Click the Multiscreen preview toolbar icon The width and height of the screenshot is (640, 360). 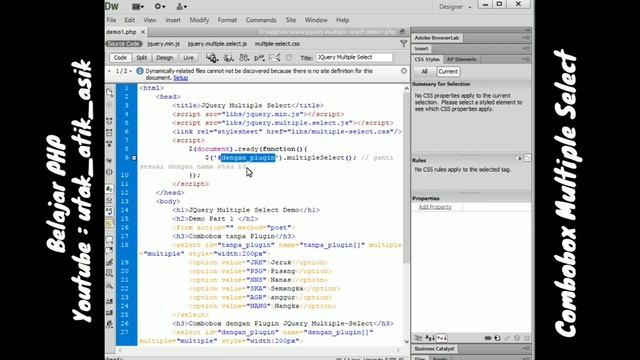coord(212,58)
